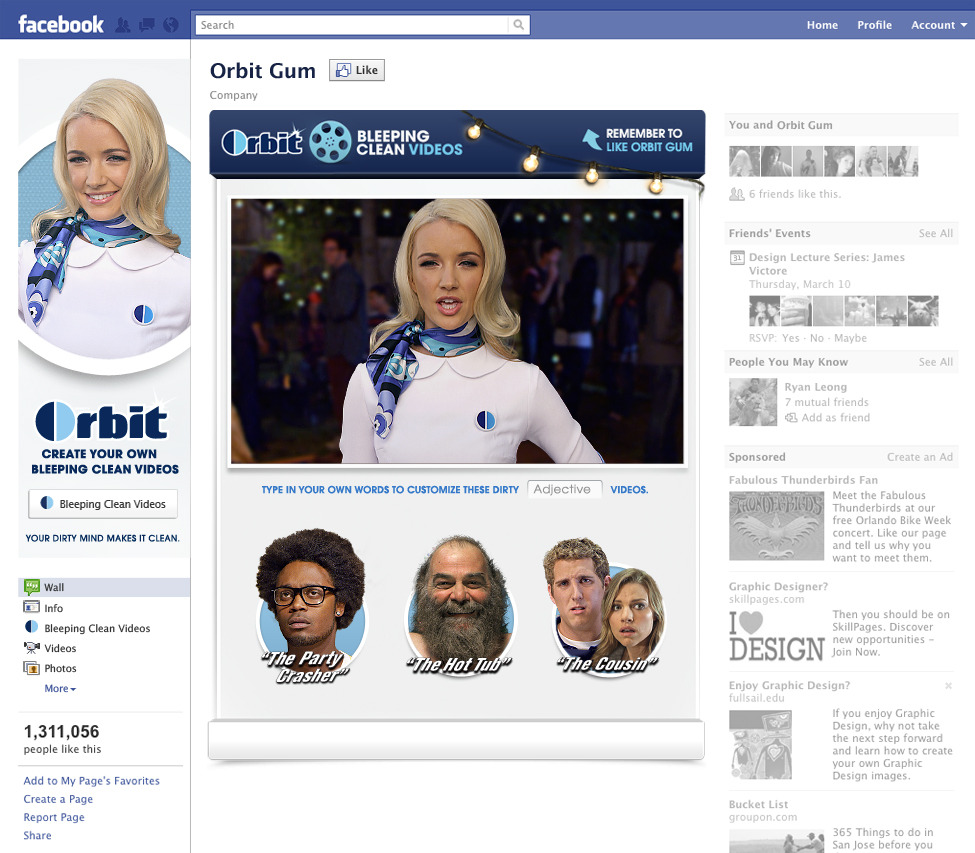This screenshot has height=853, width=975.
Task: RSVP No to the event
Action: pos(816,338)
